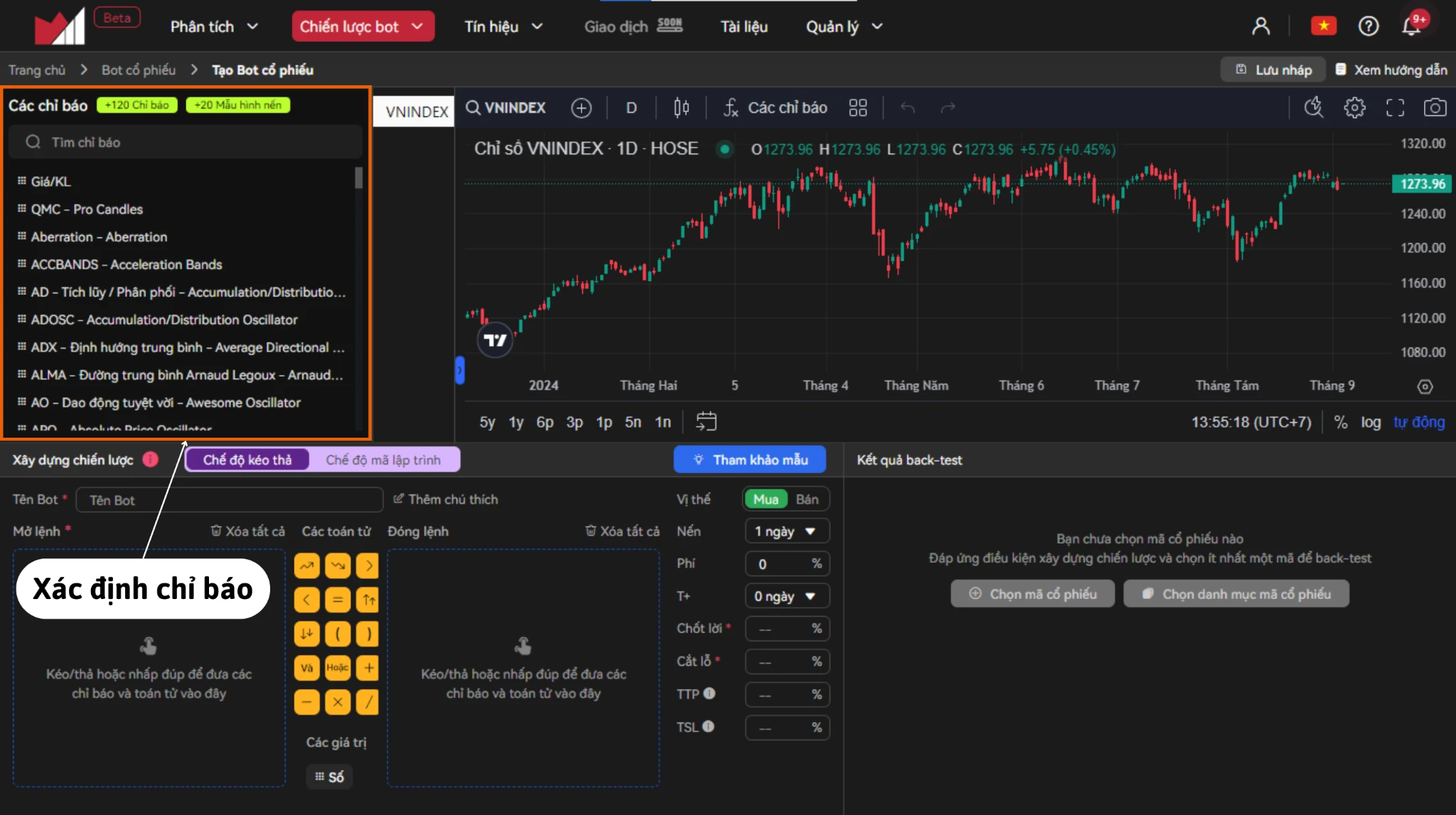Image resolution: width=1456 pixels, height=815 pixels.
Task: Open the T+ 0 ngày dropdown
Action: pos(787,596)
